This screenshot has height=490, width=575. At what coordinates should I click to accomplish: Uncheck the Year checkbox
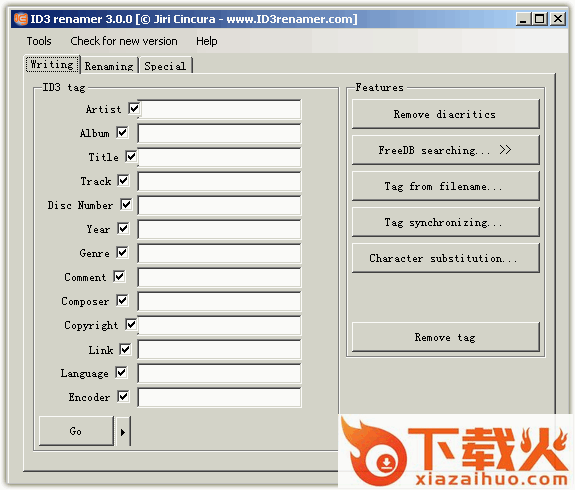pyautogui.click(x=123, y=228)
